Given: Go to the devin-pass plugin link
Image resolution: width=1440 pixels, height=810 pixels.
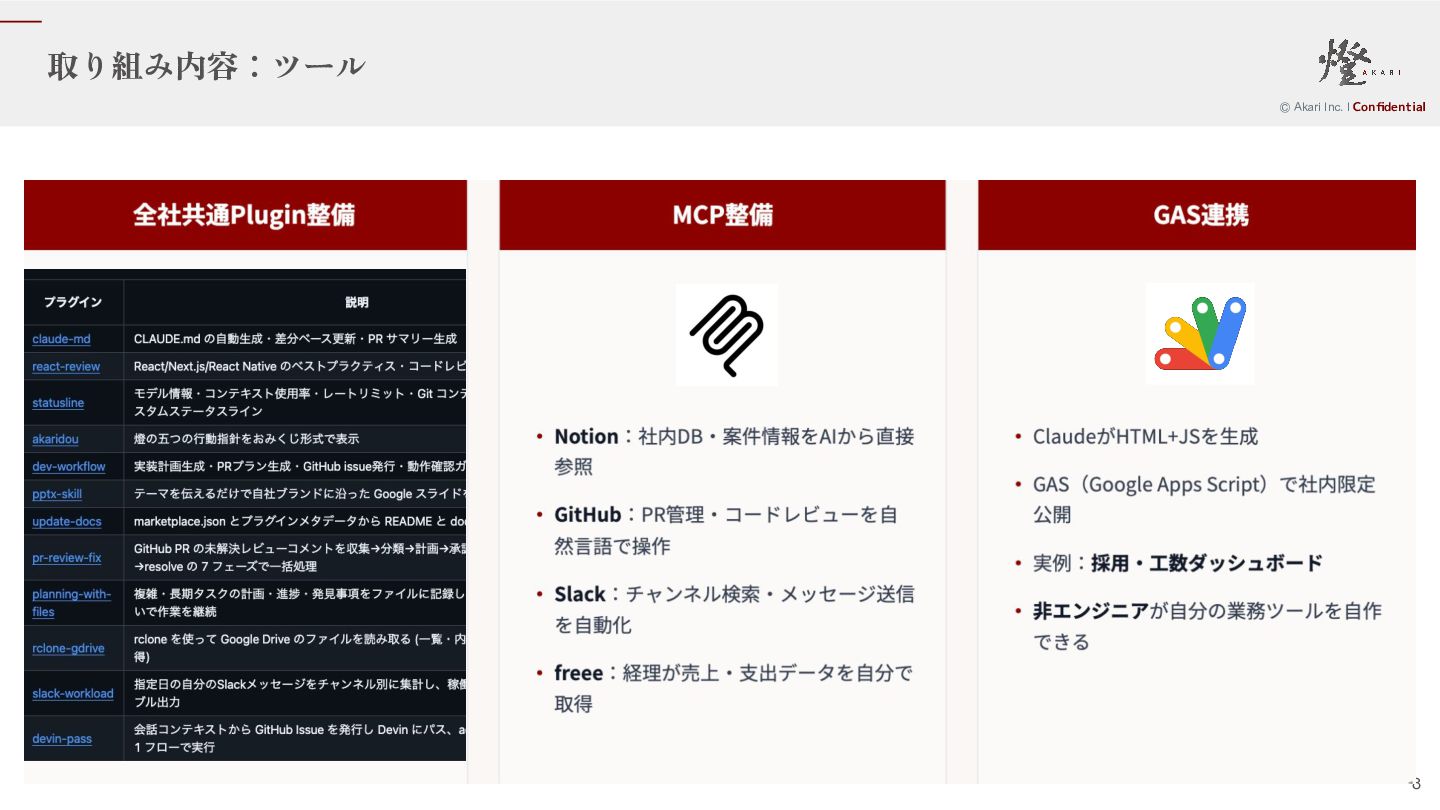Looking at the screenshot, I should (x=62, y=739).
